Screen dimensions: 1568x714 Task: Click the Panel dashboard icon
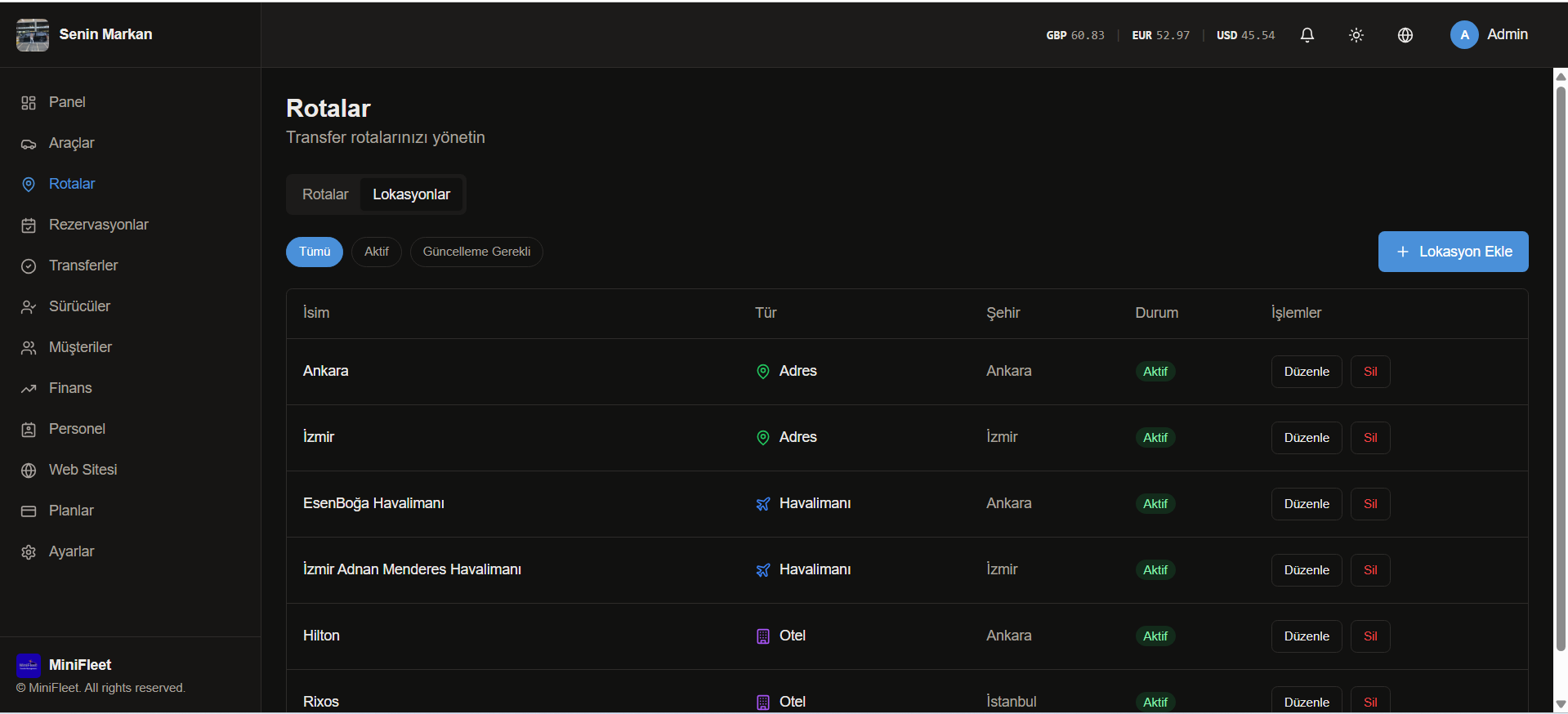pyautogui.click(x=29, y=103)
